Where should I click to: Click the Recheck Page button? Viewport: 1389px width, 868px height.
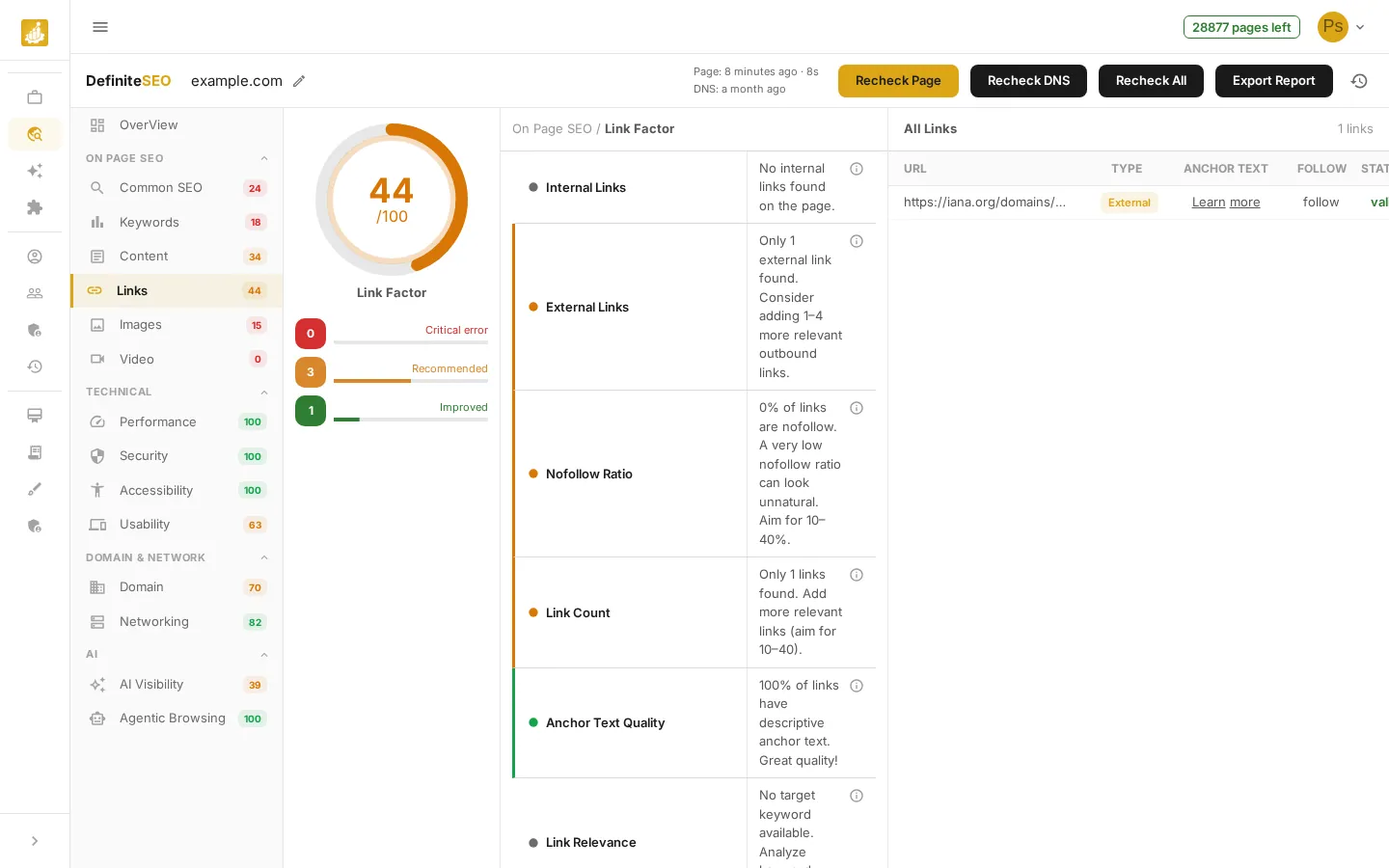(898, 81)
